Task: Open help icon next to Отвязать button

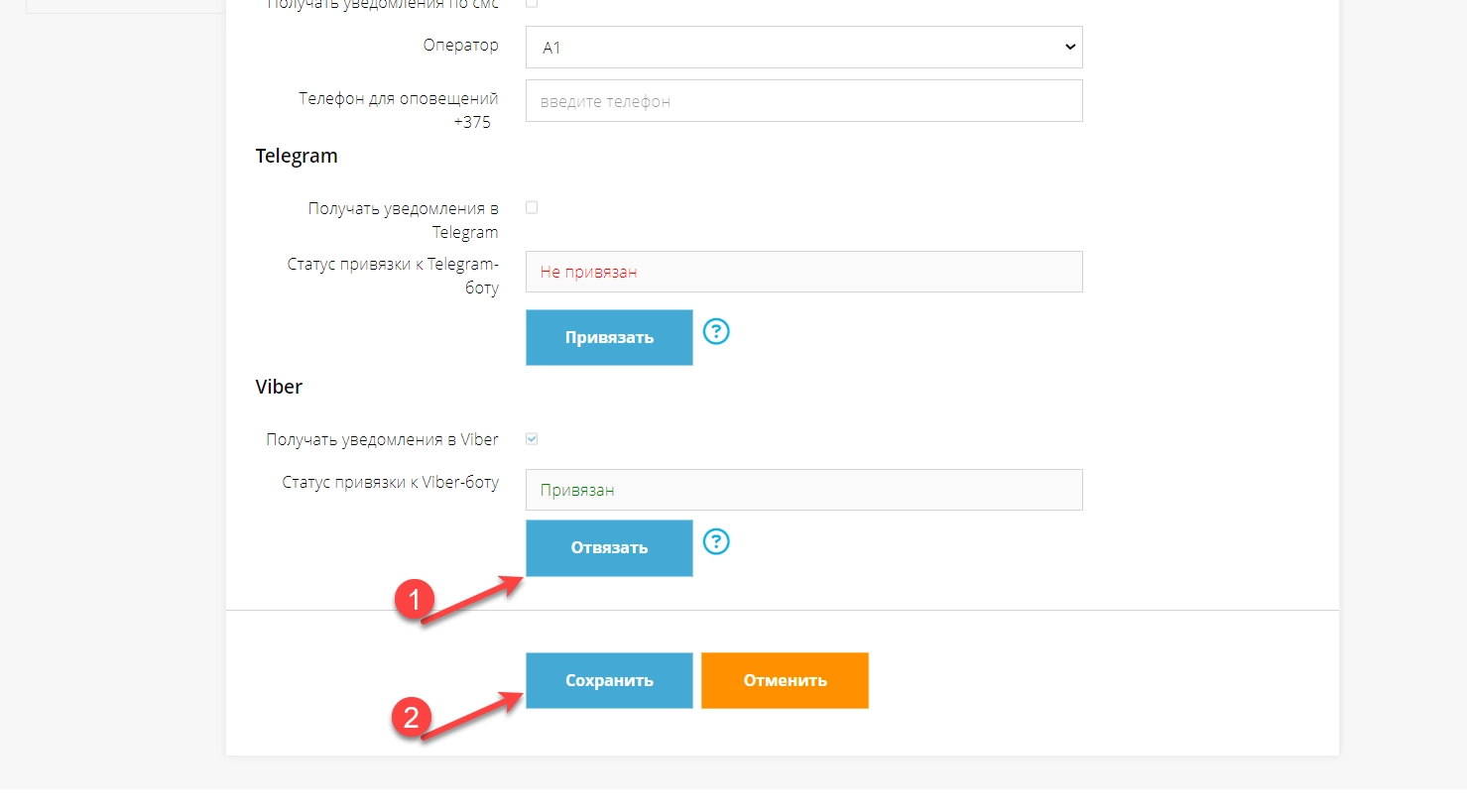Action: click(716, 541)
